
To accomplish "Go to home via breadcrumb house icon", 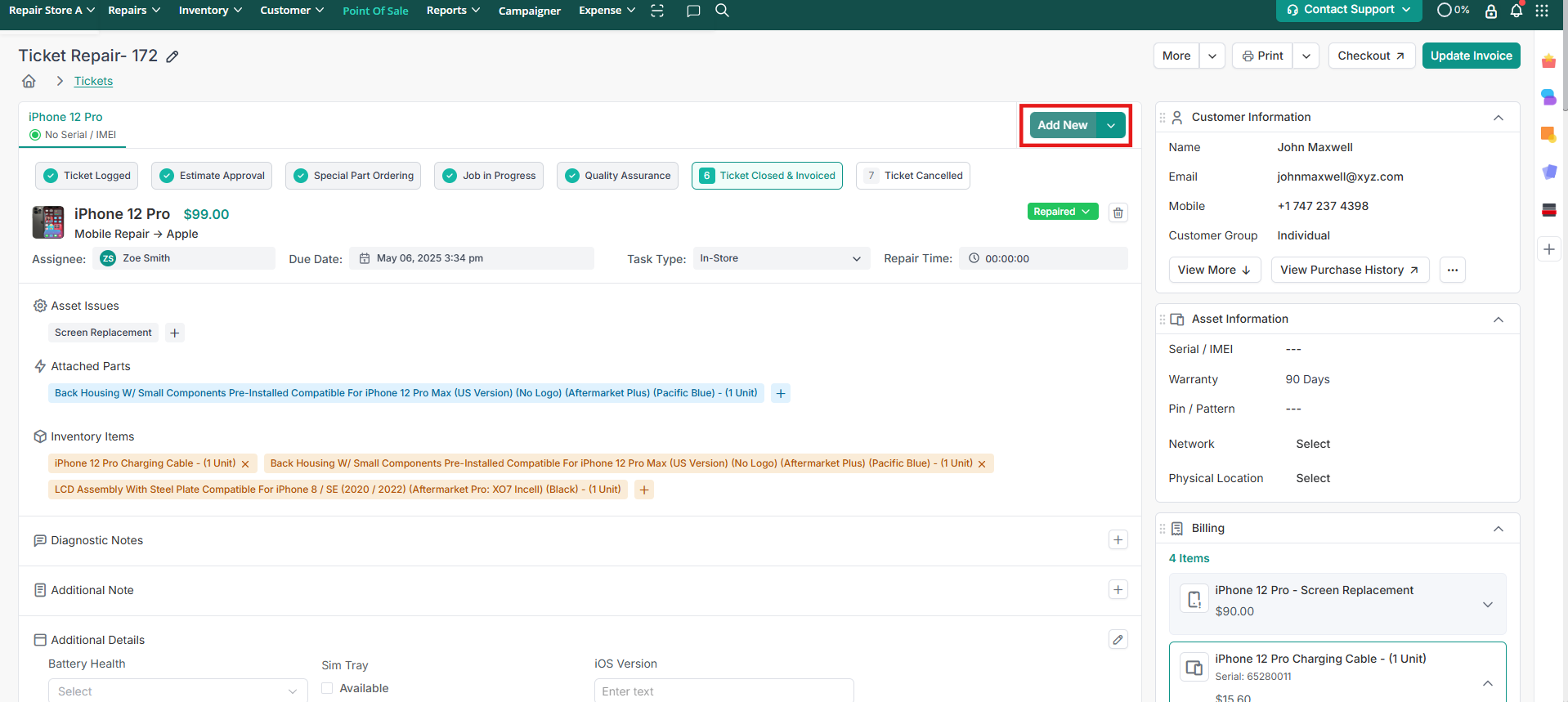I will (x=29, y=81).
